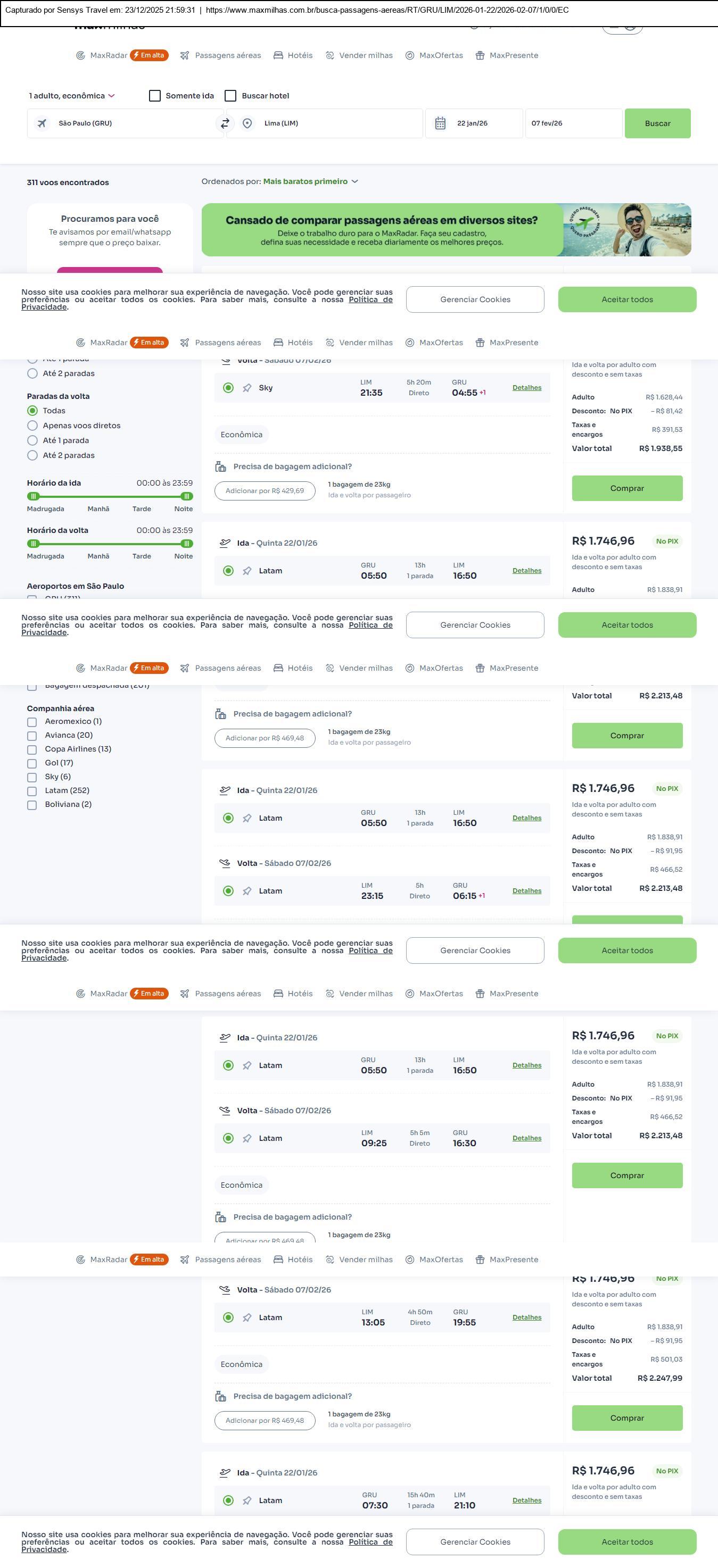Click the swap origin and destination arrows icon
Image resolution: width=718 pixels, height=1568 pixels.
point(225,123)
